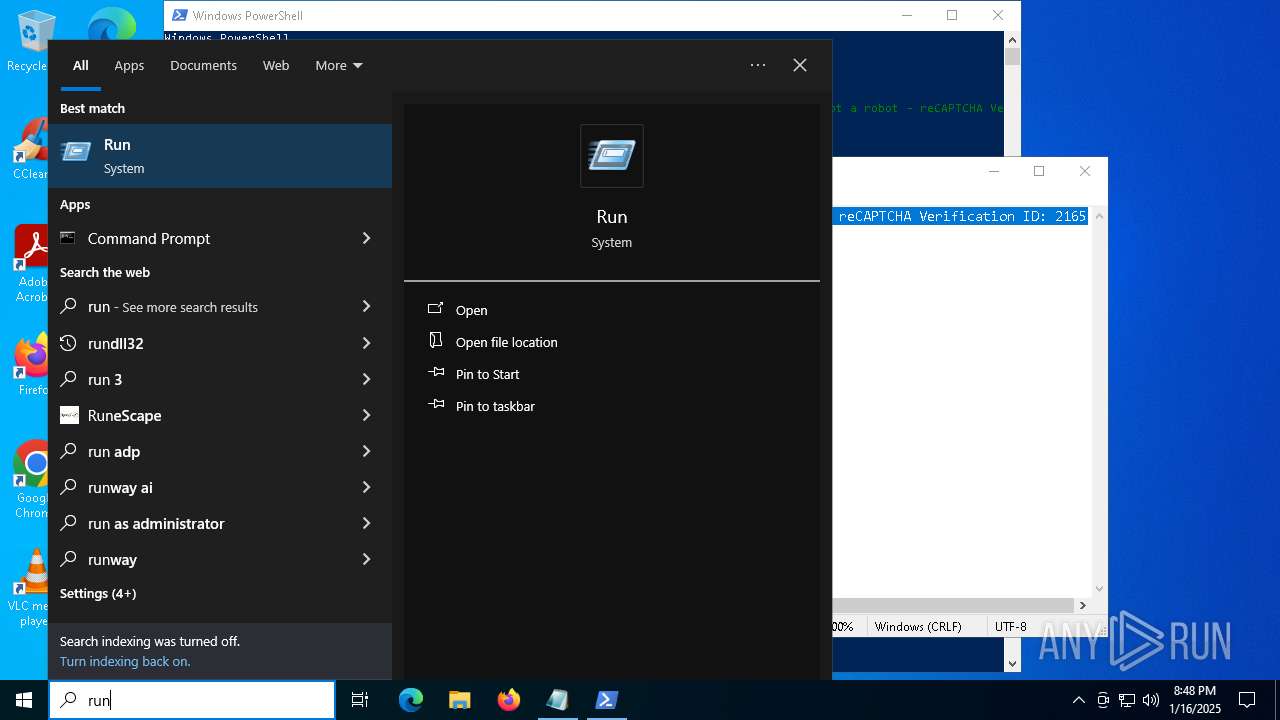Open the action center notifications icon
1280x720 pixels.
pyautogui.click(x=1247, y=700)
